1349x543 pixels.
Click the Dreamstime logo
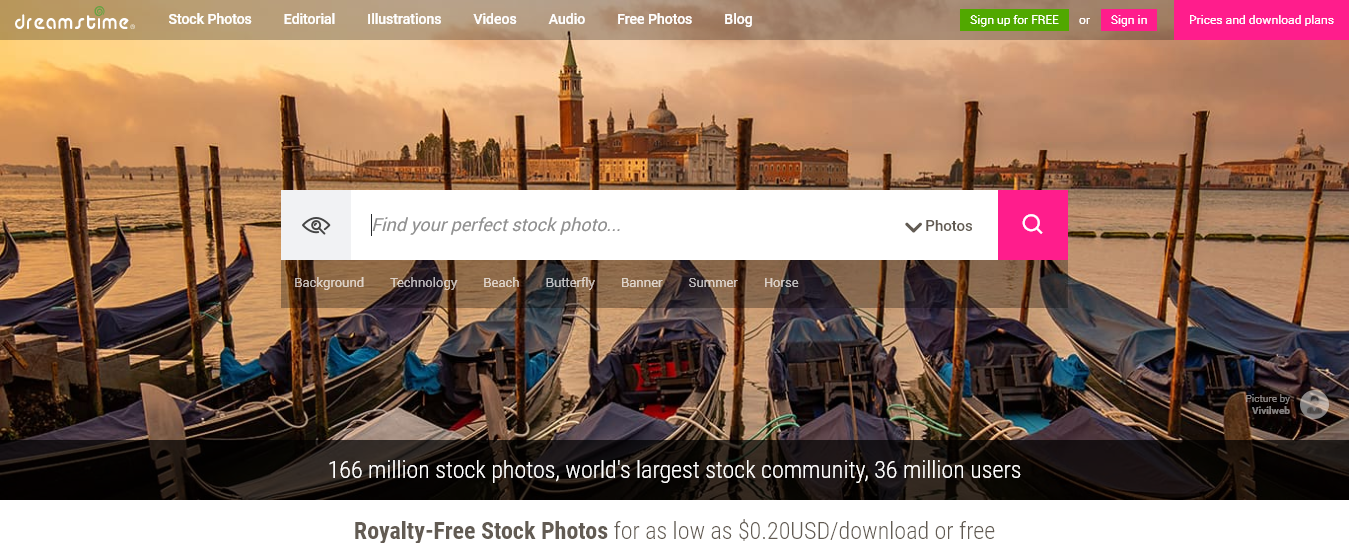[x=74, y=20]
